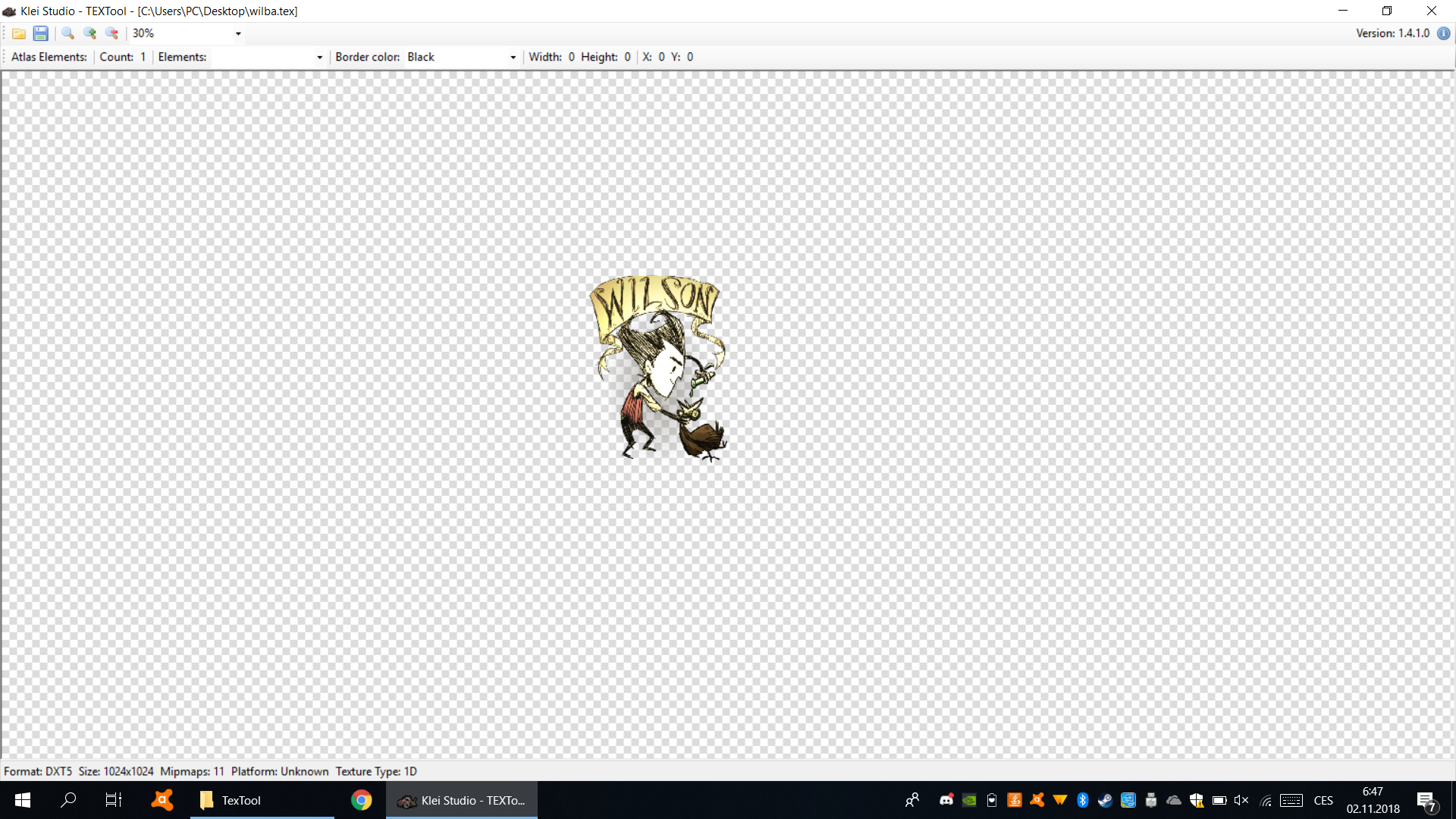The image size is (1456, 819).
Task: Click the Steam tray icon
Action: 1105,800
